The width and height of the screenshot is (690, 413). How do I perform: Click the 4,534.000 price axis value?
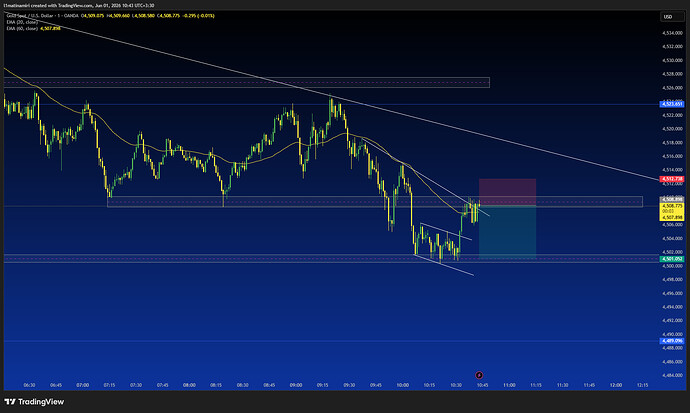(x=672, y=33)
